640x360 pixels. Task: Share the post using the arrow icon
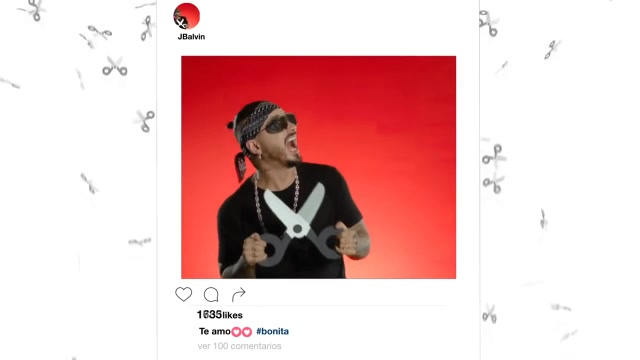[239, 294]
